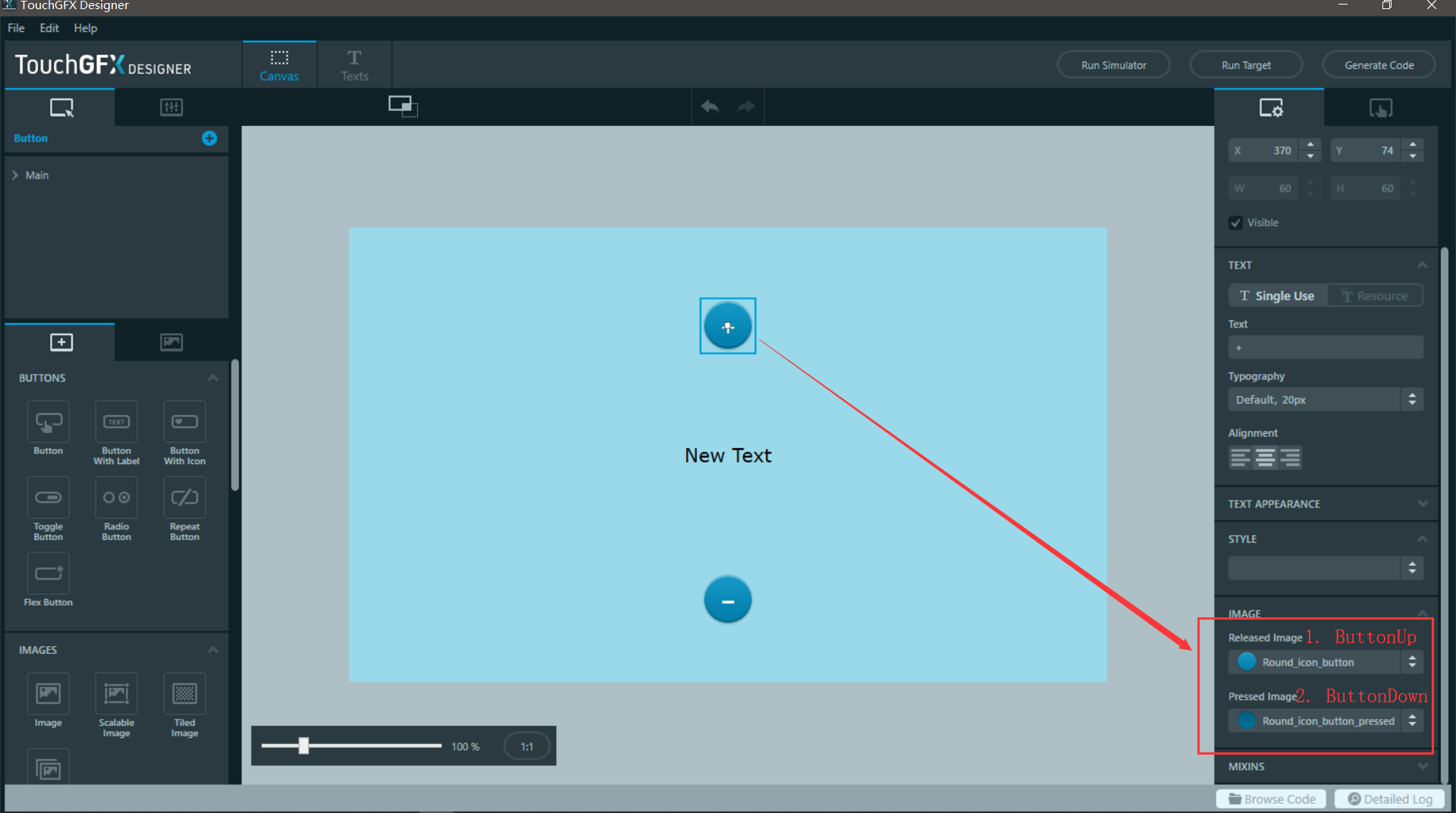The image size is (1456, 813).
Task: Click the X position field
Action: point(1265,150)
